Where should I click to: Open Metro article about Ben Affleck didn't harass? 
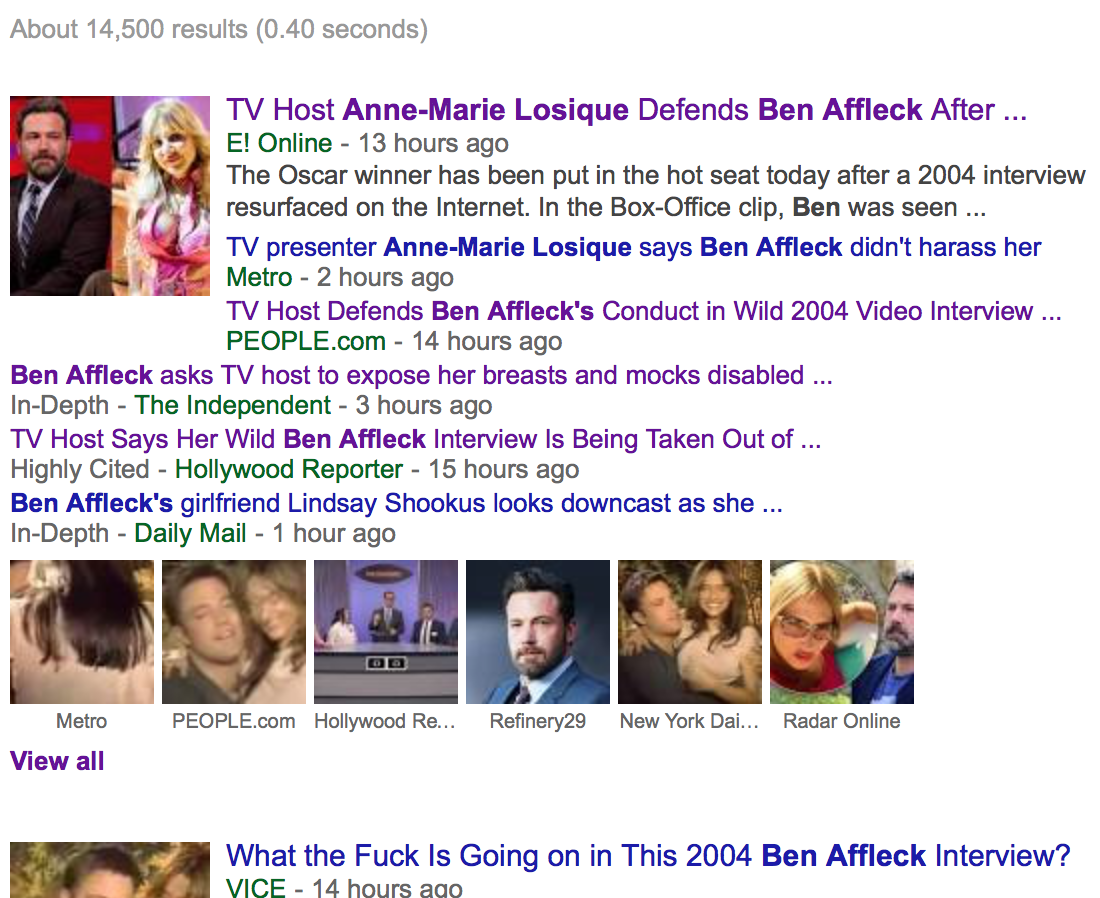[x=633, y=247]
